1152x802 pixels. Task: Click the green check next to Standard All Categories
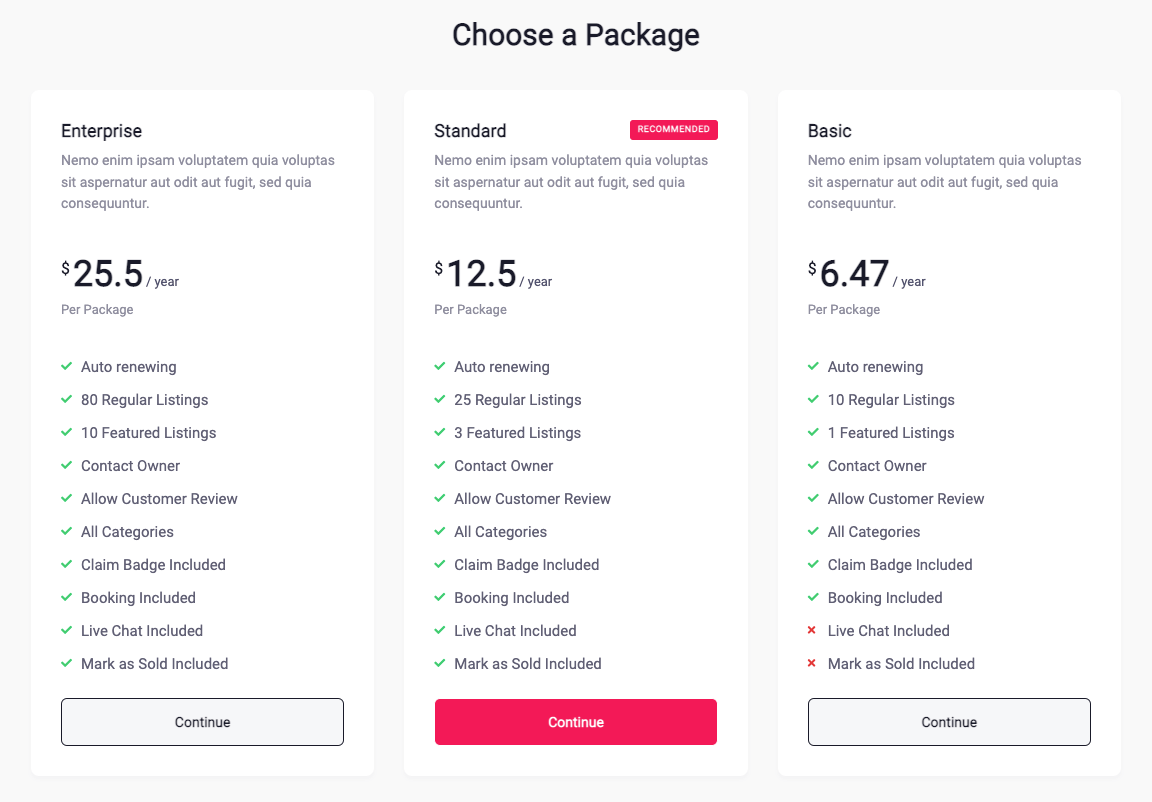point(440,531)
